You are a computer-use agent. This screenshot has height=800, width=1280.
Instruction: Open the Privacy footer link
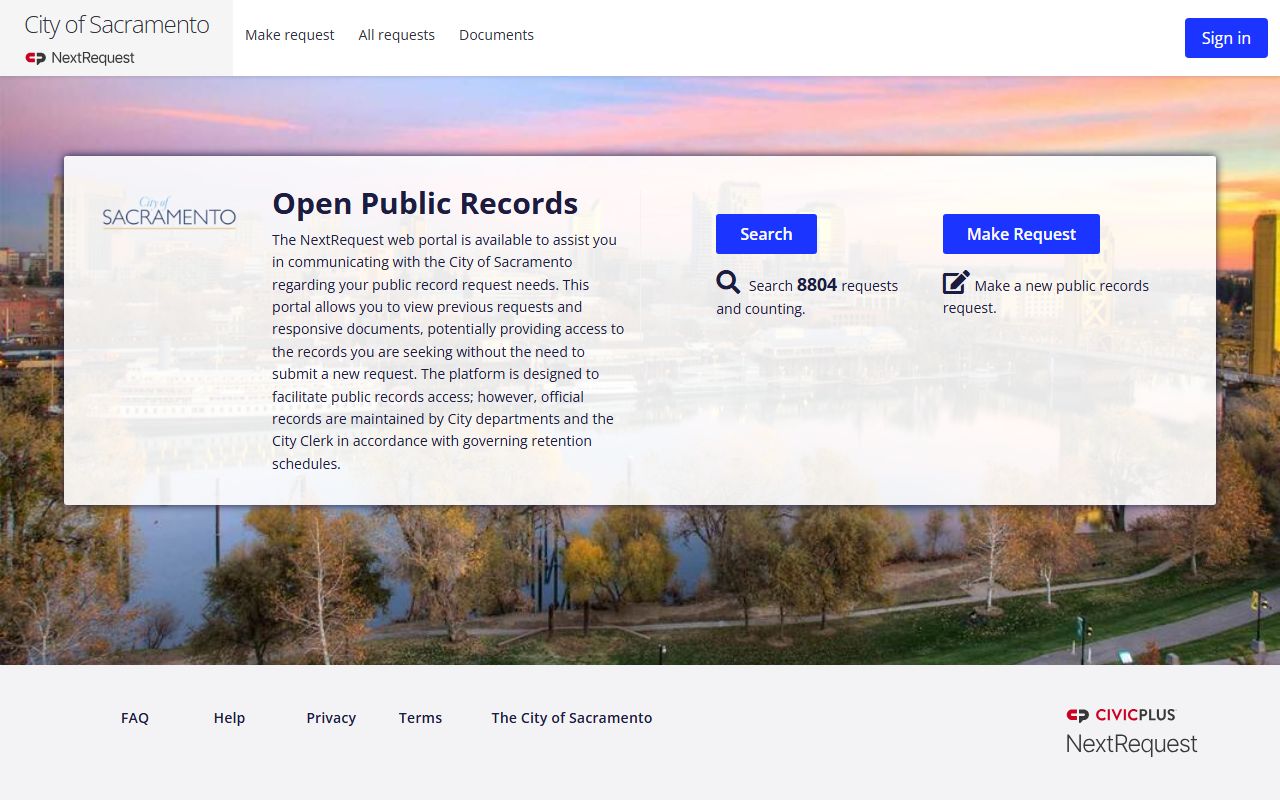(331, 718)
